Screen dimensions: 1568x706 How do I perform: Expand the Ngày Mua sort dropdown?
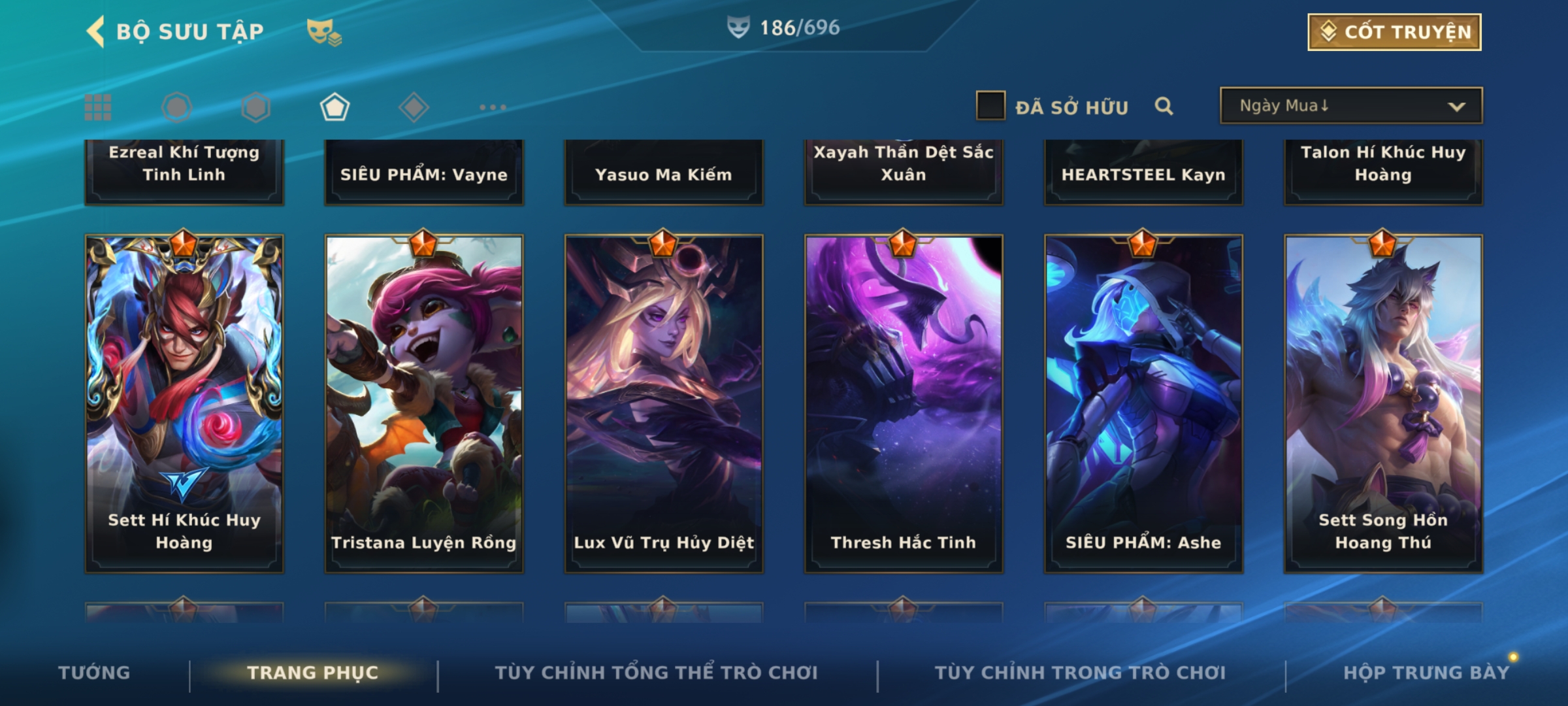(x=1351, y=105)
